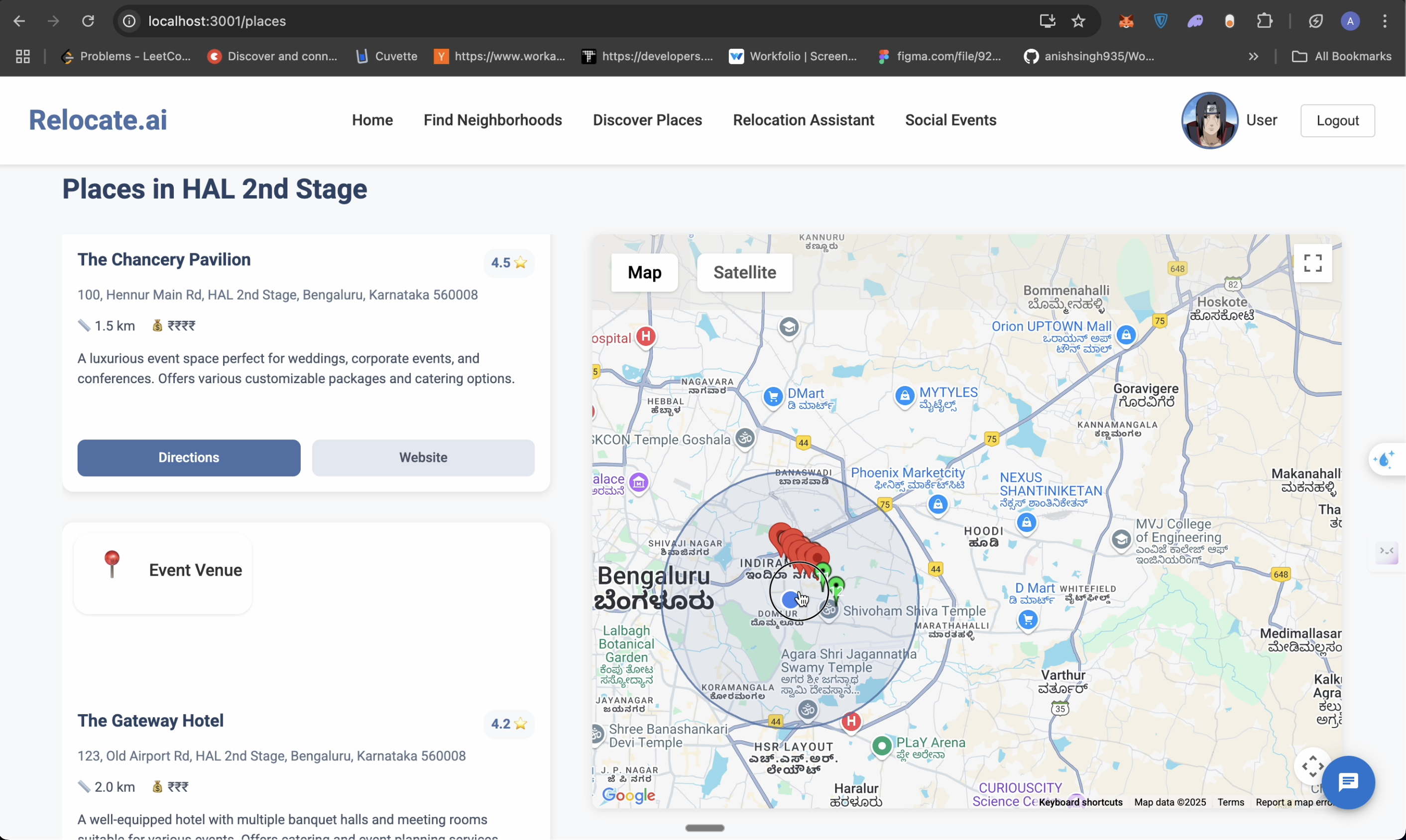Click the Event Venue category card
Viewport: 1406px width, 840px height.
tap(162, 573)
